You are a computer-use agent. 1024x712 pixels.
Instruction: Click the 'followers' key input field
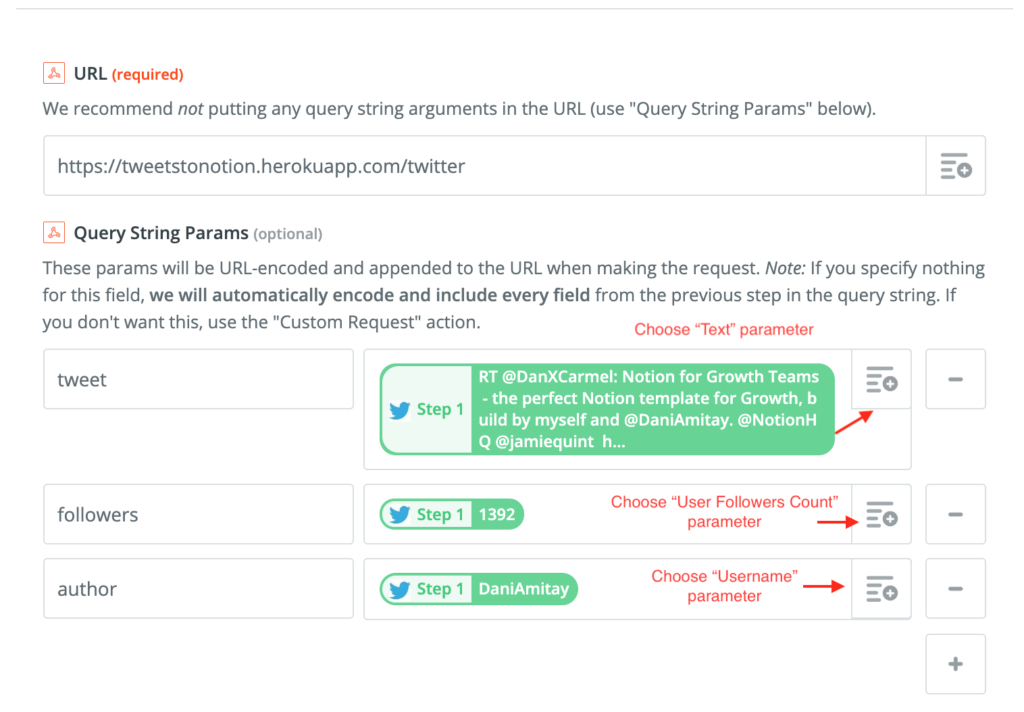[198, 515]
